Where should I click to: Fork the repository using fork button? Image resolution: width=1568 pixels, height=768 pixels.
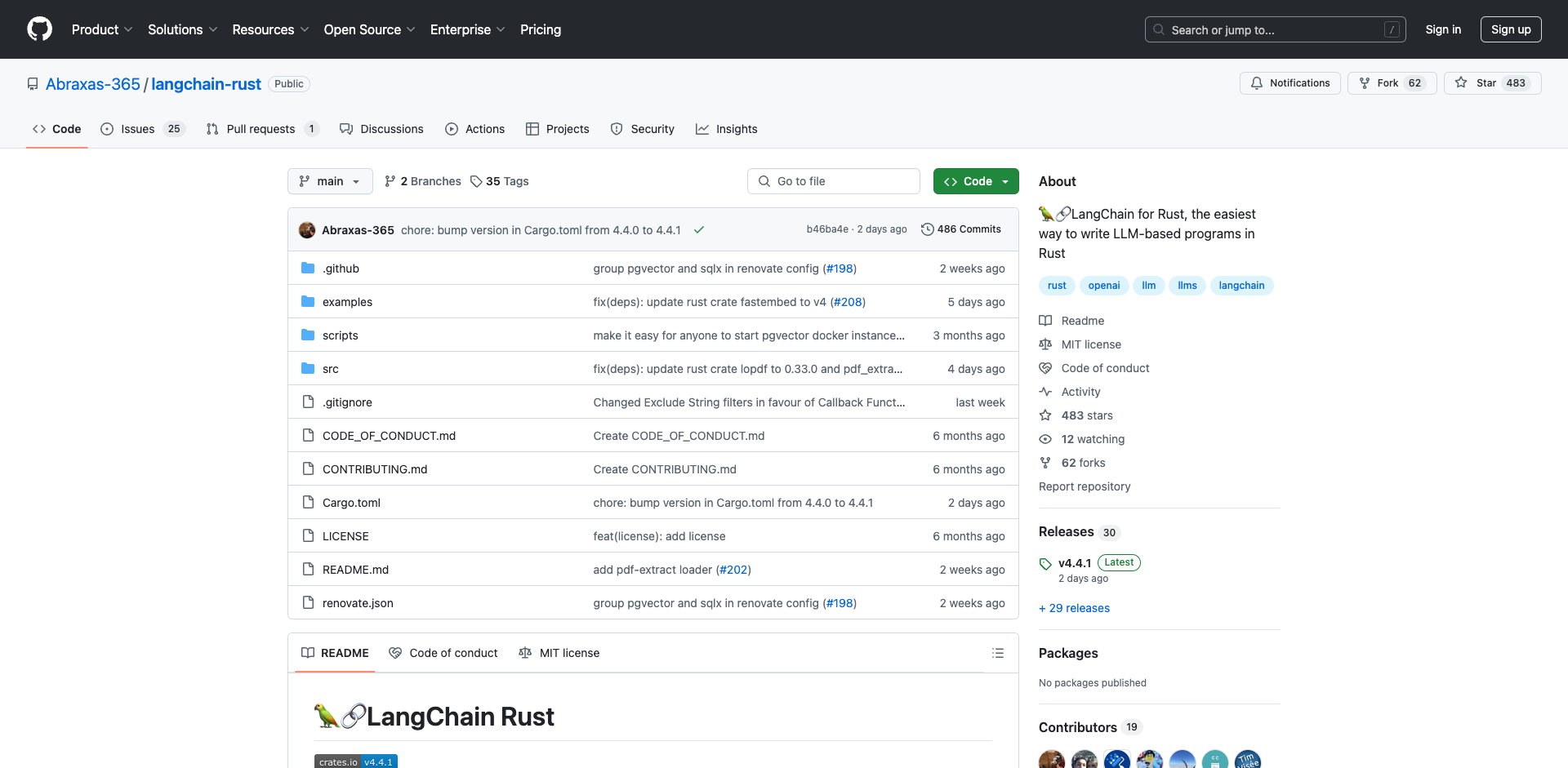click(1392, 83)
